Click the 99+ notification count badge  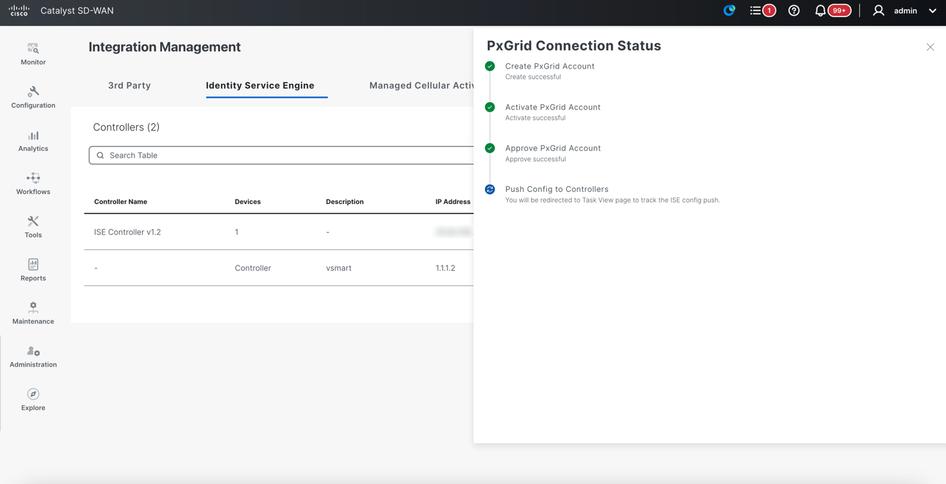pos(839,10)
